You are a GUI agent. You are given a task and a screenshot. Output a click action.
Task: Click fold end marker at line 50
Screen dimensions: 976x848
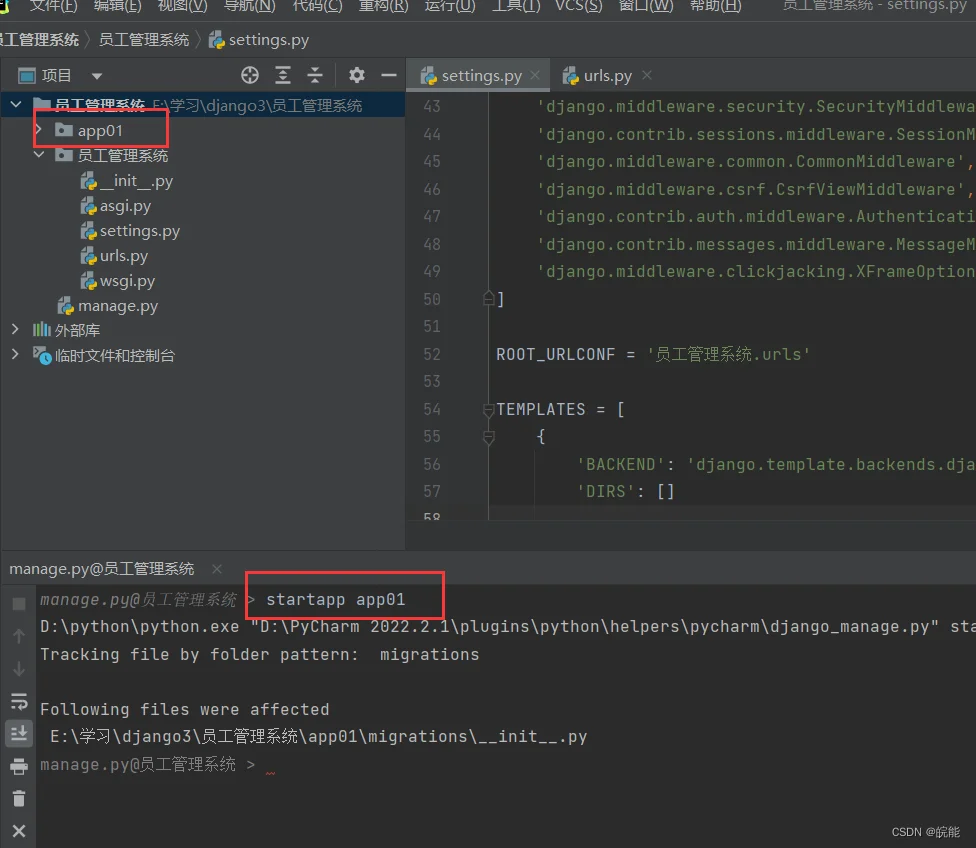[489, 299]
